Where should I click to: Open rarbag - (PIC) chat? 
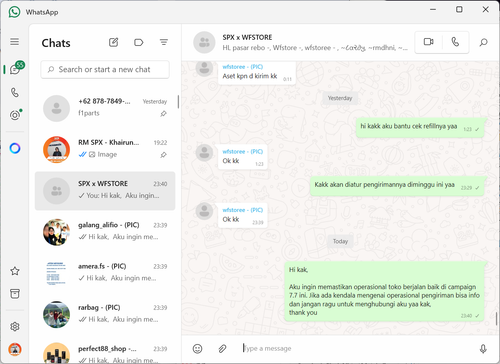[x=105, y=315]
